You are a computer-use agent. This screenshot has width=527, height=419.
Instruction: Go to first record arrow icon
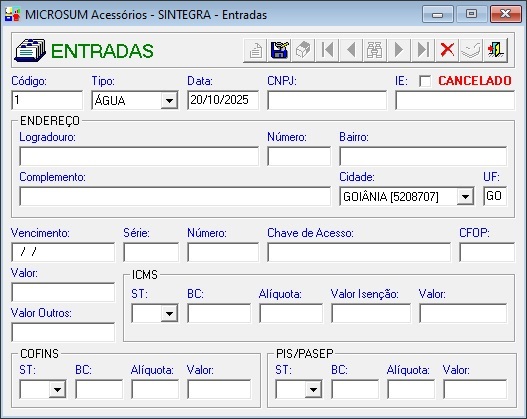327,50
